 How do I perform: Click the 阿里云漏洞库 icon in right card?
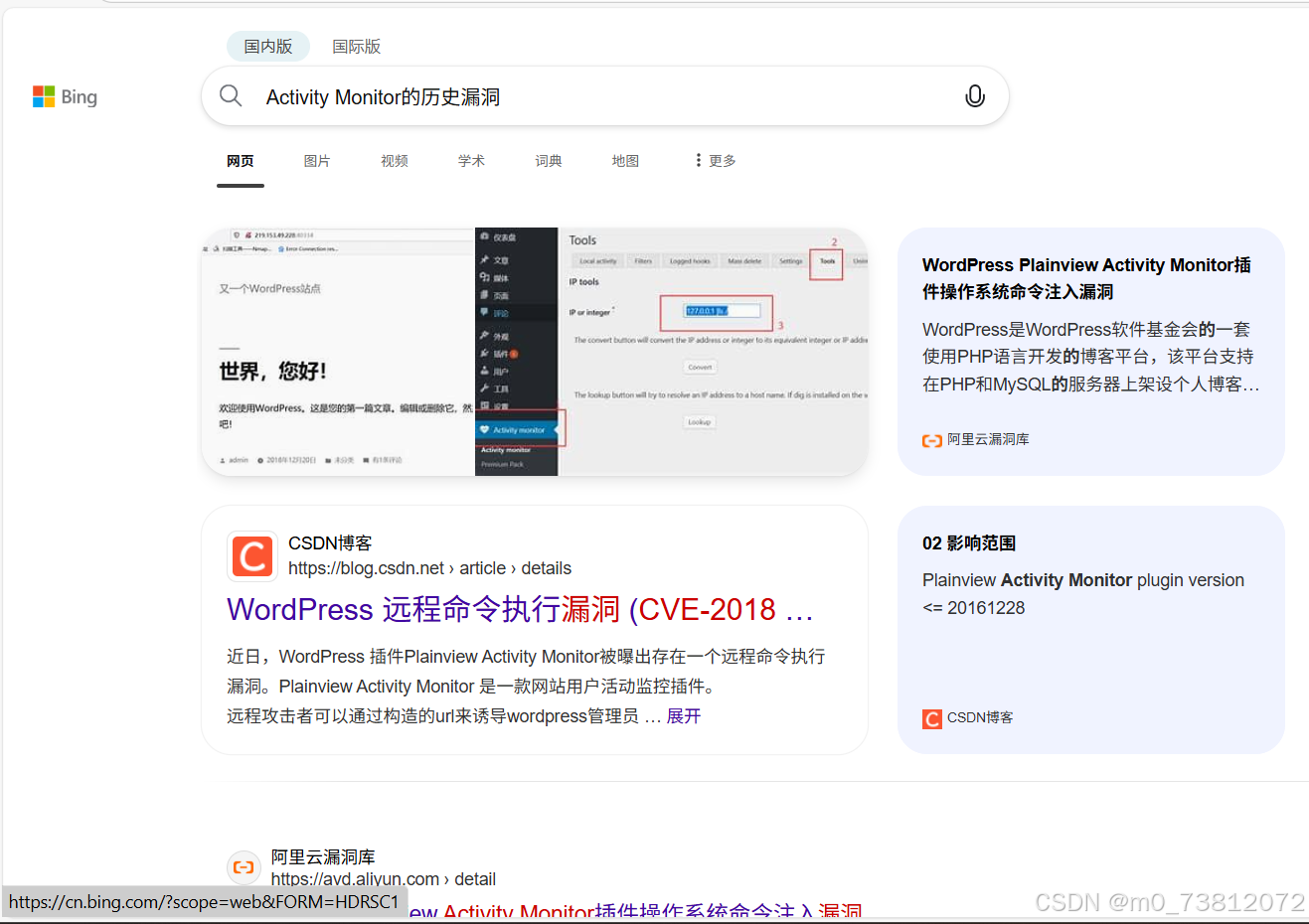tap(932, 440)
